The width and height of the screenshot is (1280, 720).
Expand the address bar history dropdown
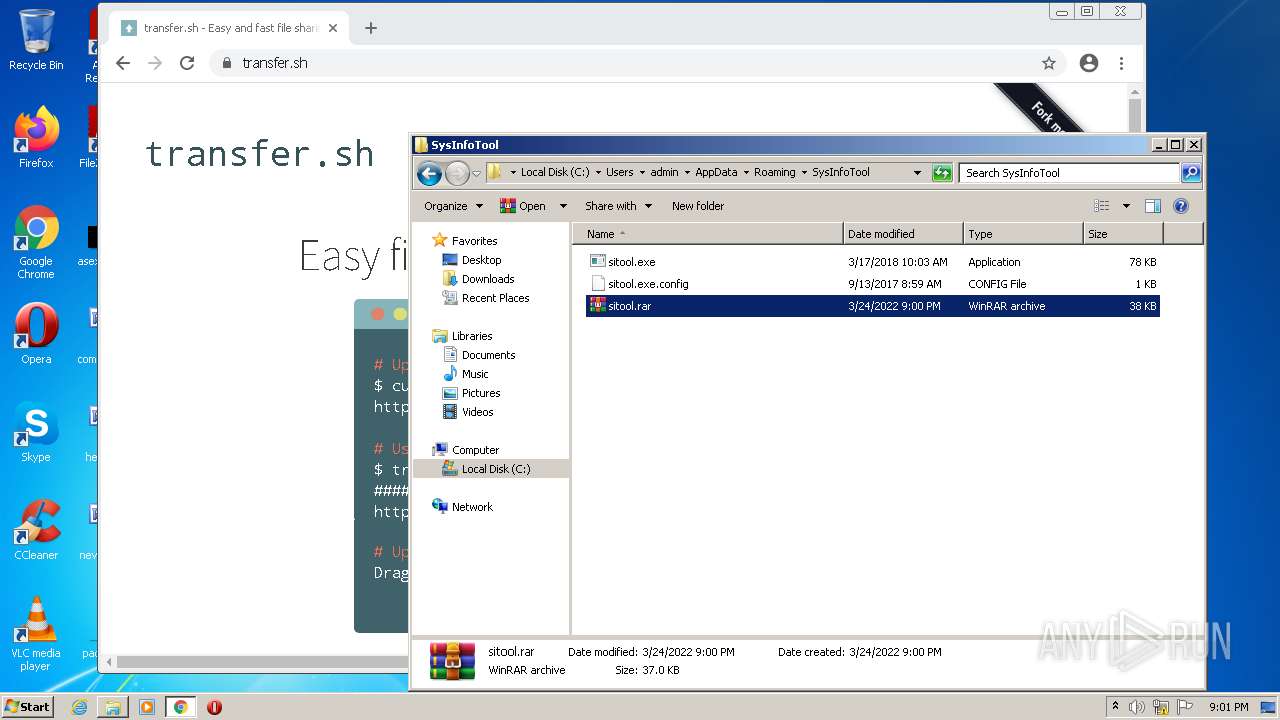point(917,173)
